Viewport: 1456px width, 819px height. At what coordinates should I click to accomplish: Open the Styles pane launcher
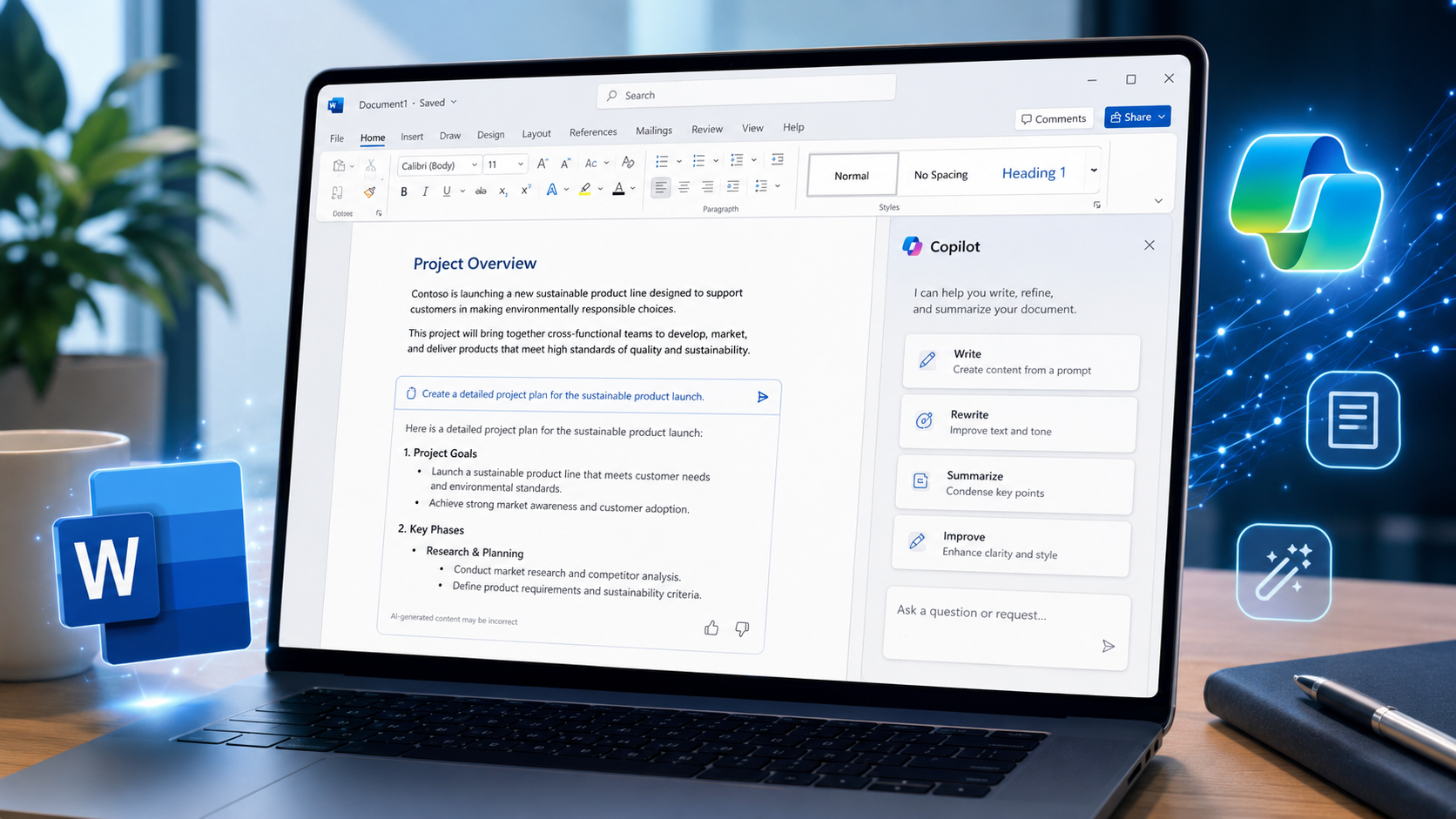pos(1097,205)
